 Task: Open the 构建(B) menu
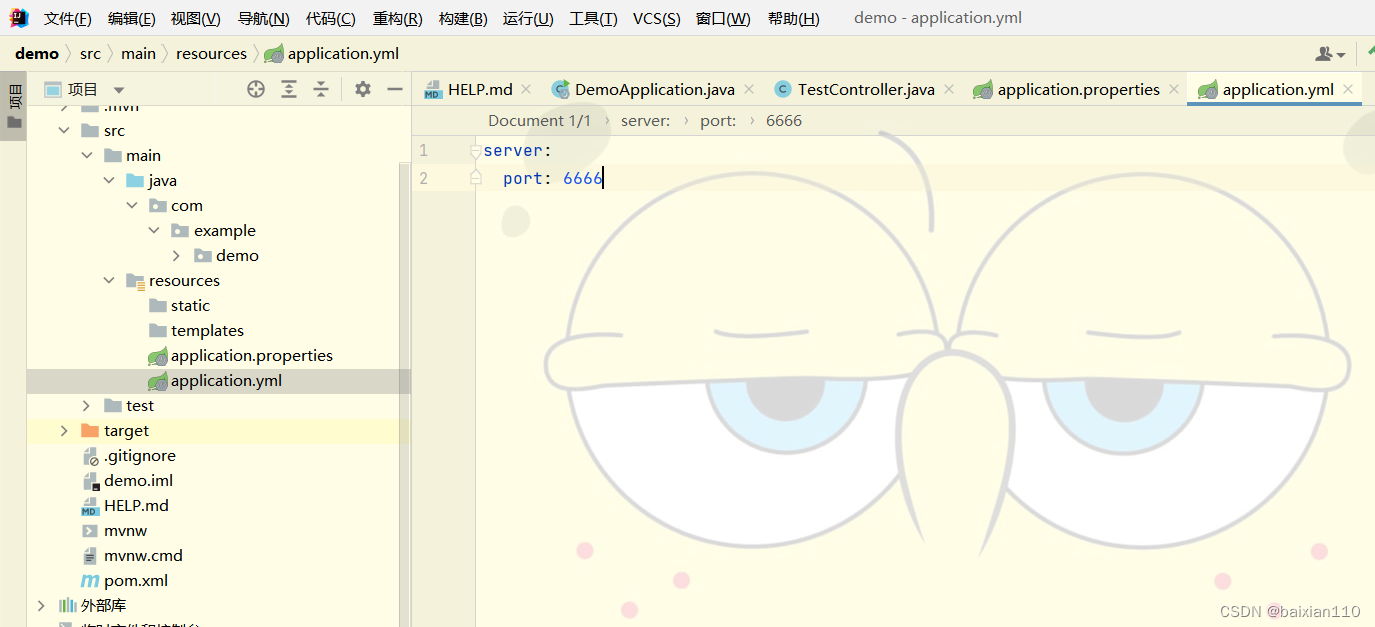point(463,18)
